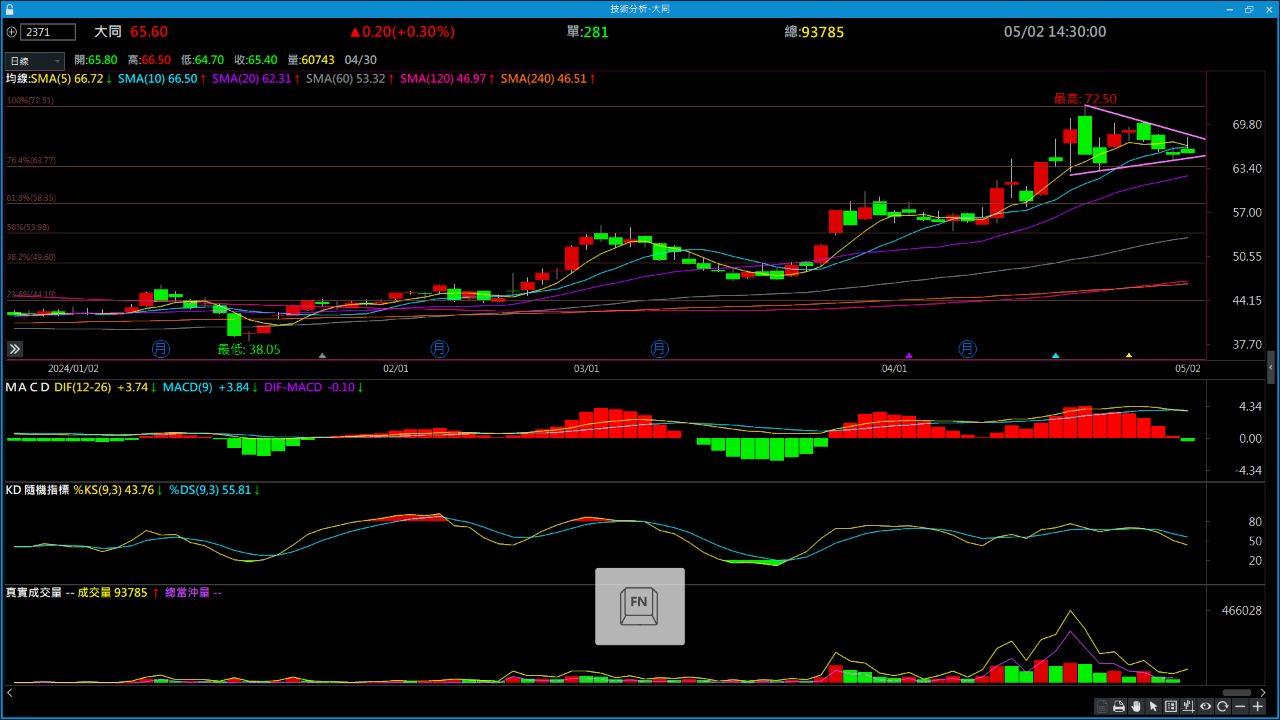Expand the double-chevron panel on the left
This screenshot has width=1280, height=720.
click(15, 349)
